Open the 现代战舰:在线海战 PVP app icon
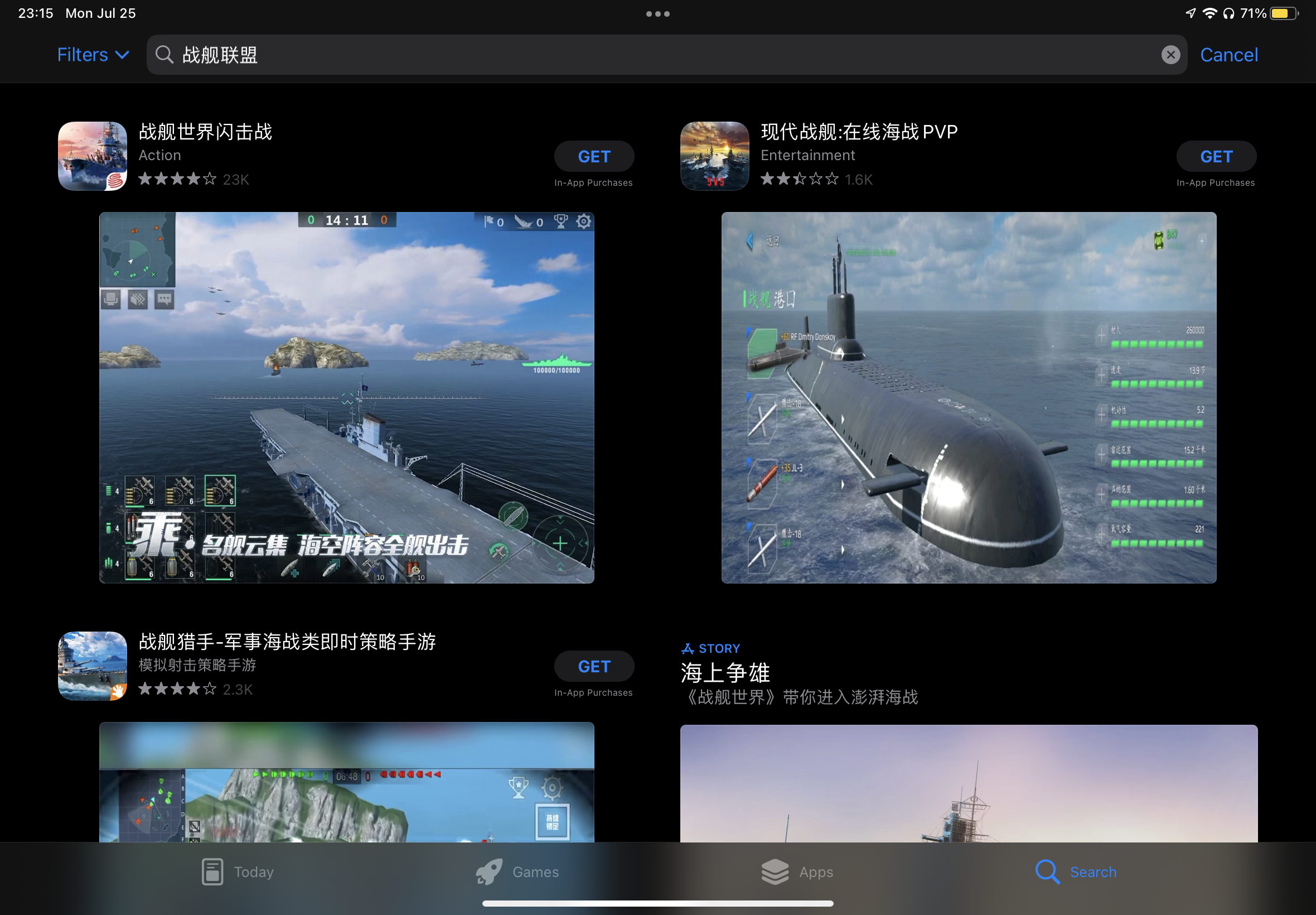The image size is (1316, 915). (x=714, y=156)
